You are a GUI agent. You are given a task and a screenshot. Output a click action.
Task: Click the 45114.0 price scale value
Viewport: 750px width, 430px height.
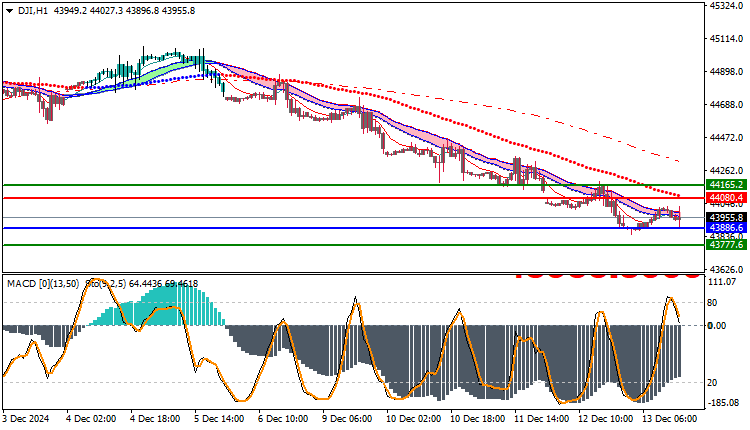(727, 39)
